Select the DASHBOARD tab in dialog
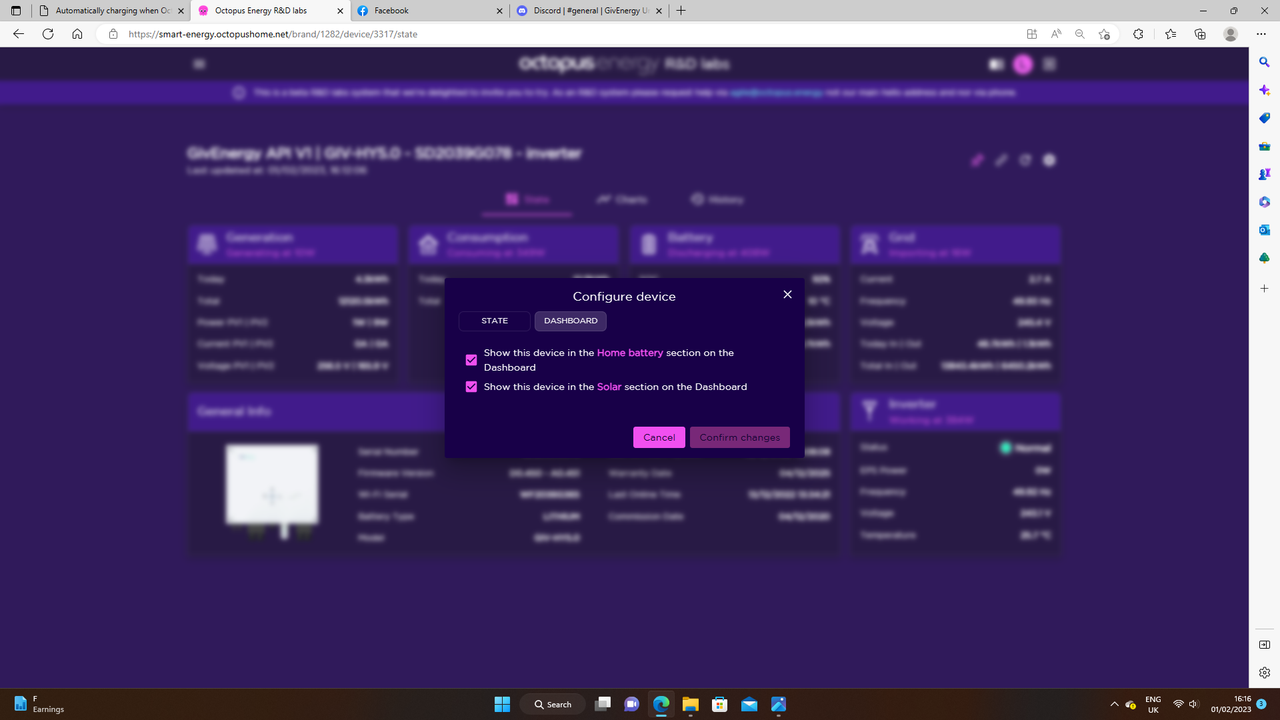Screen dimensions: 1280x720 571,321
